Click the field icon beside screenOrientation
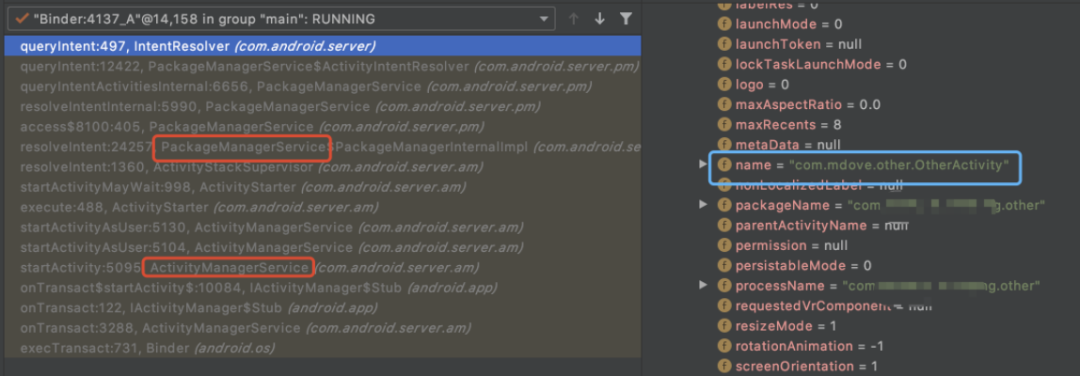The width and height of the screenshot is (1080, 376). click(724, 366)
